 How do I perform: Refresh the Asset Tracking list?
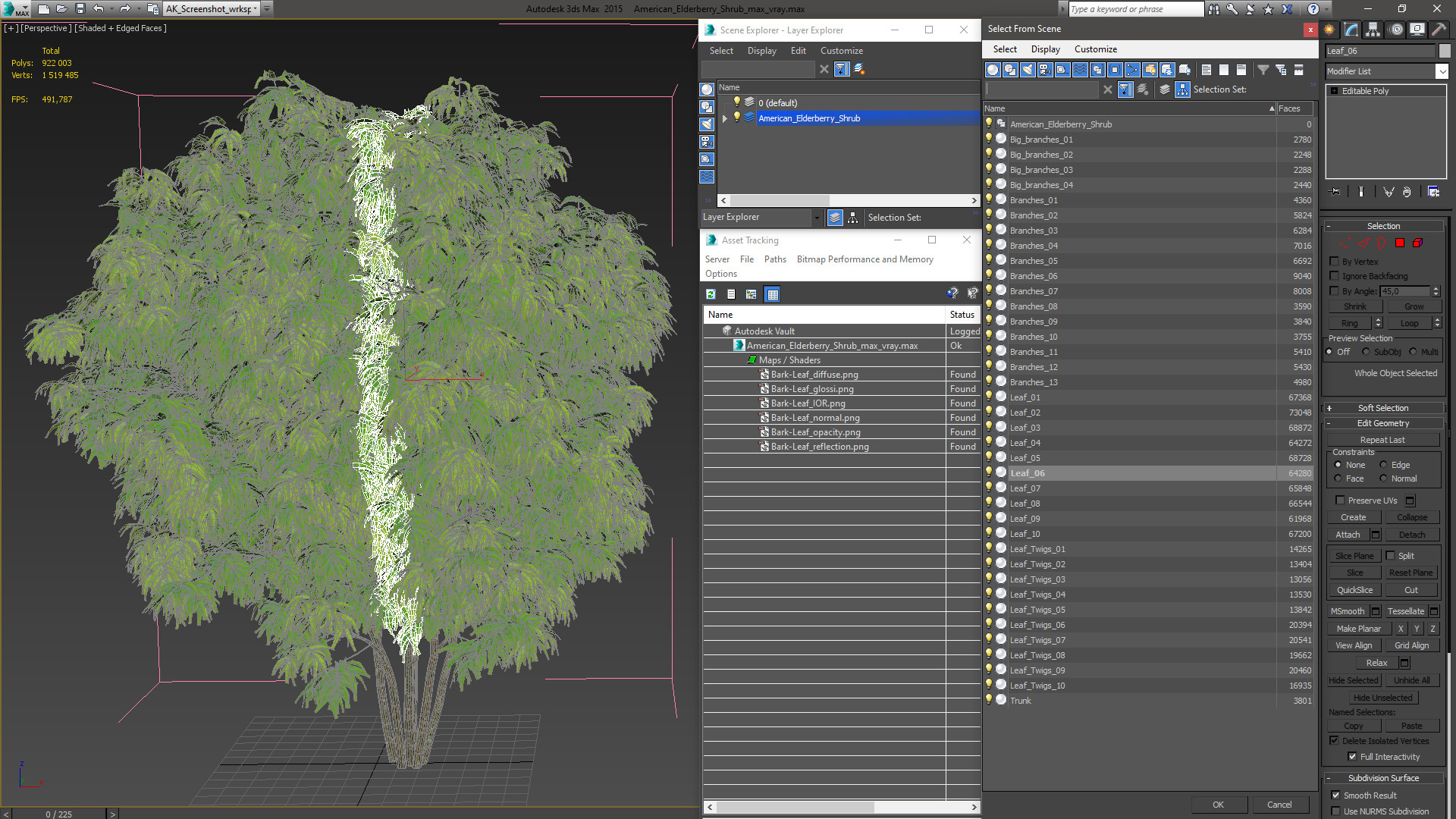click(x=711, y=294)
